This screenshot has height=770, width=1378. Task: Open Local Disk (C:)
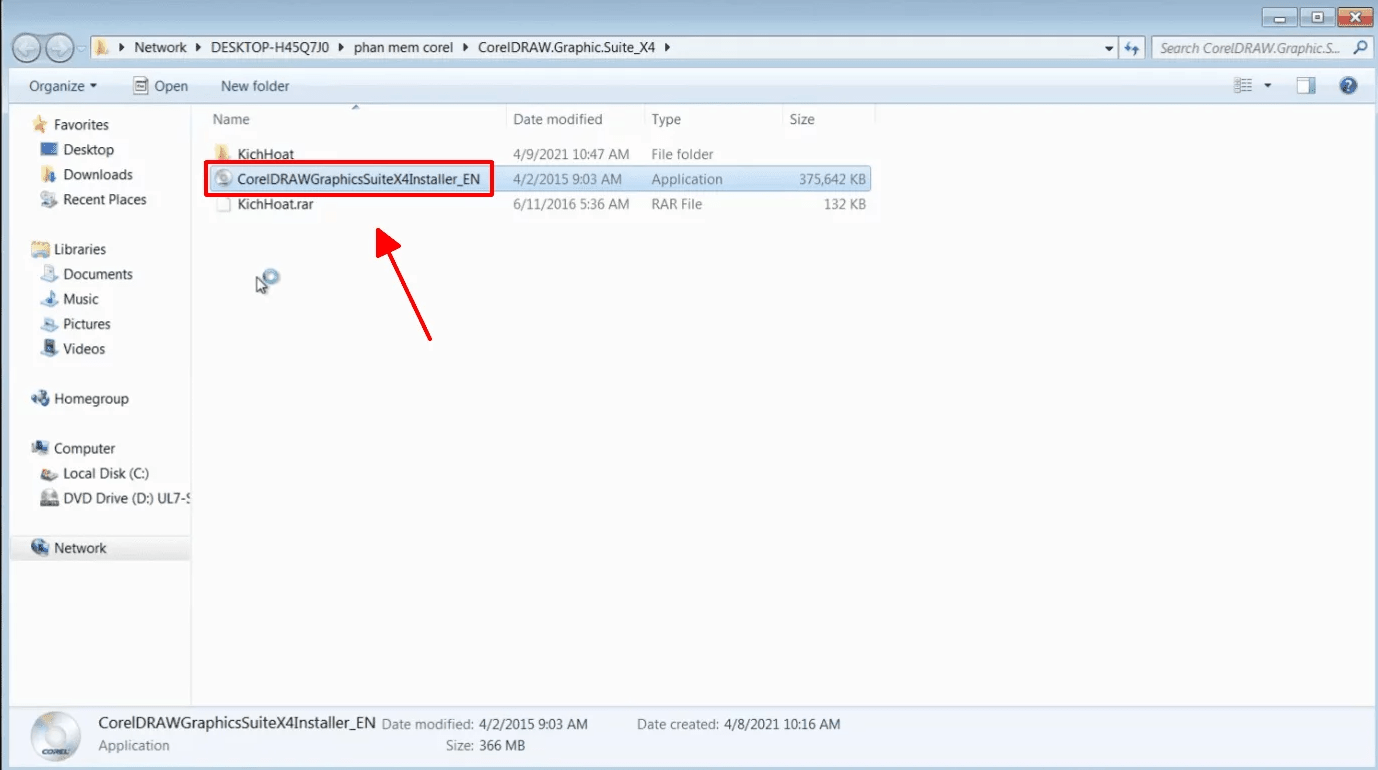[106, 473]
